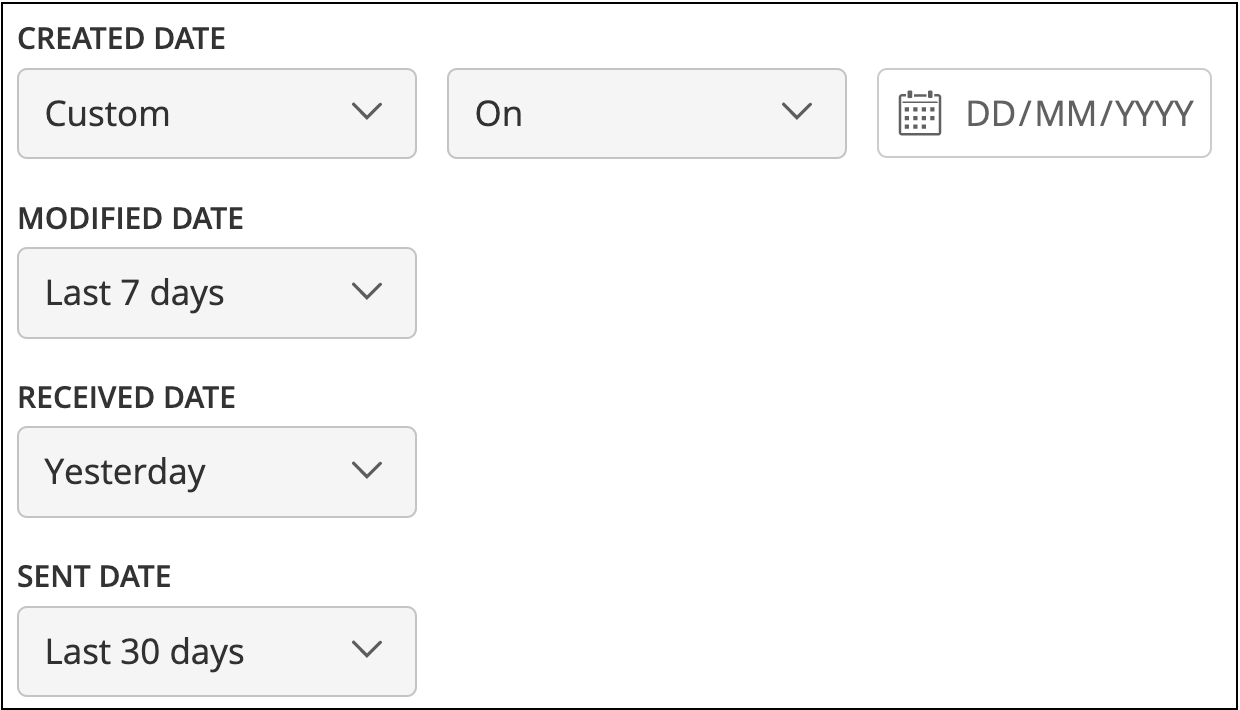The height and width of the screenshot is (710, 1240).
Task: Click the CREATED DATE heading label
Action: coord(122,39)
